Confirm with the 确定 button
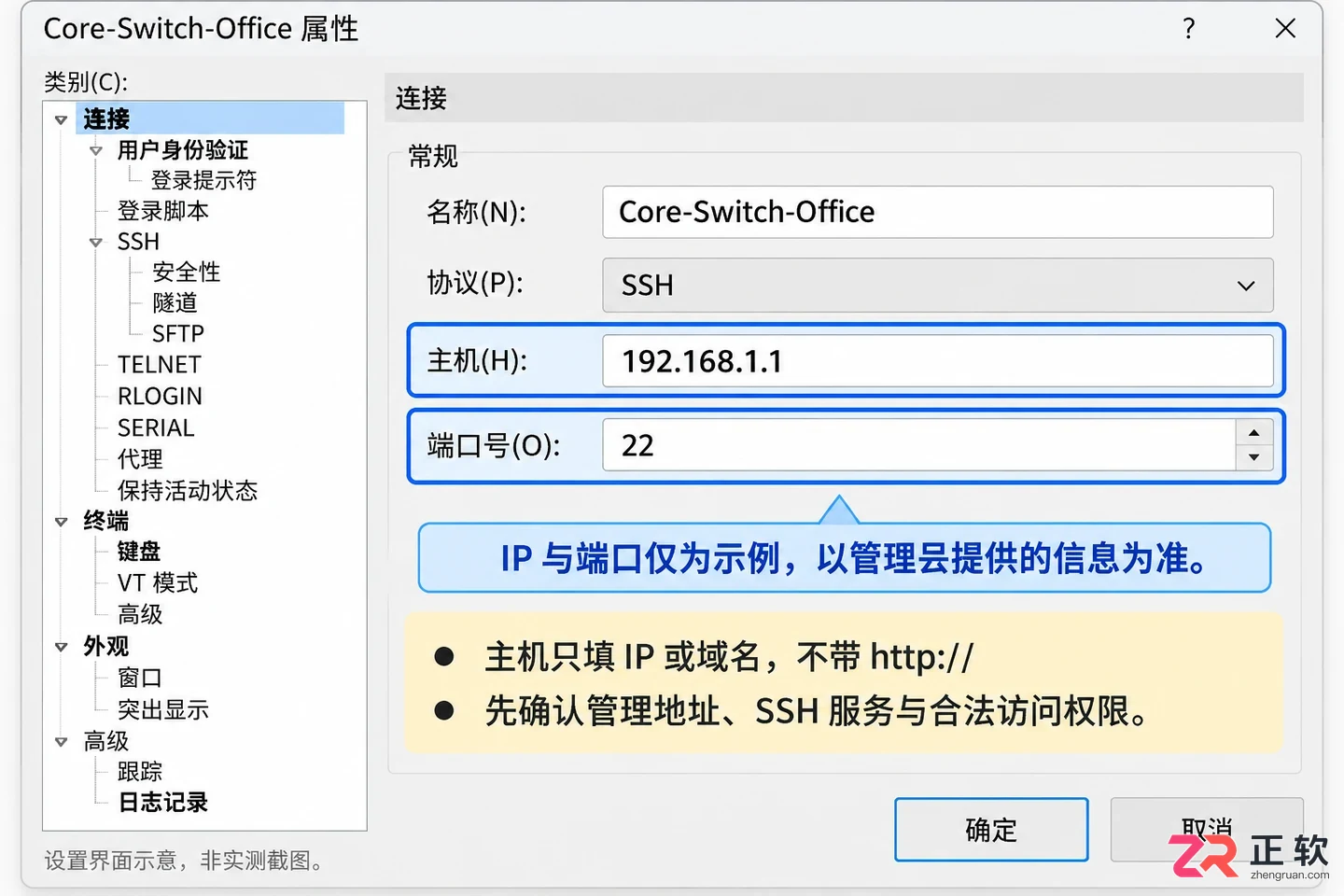Screen dimensions: 1344x896 tap(991, 830)
